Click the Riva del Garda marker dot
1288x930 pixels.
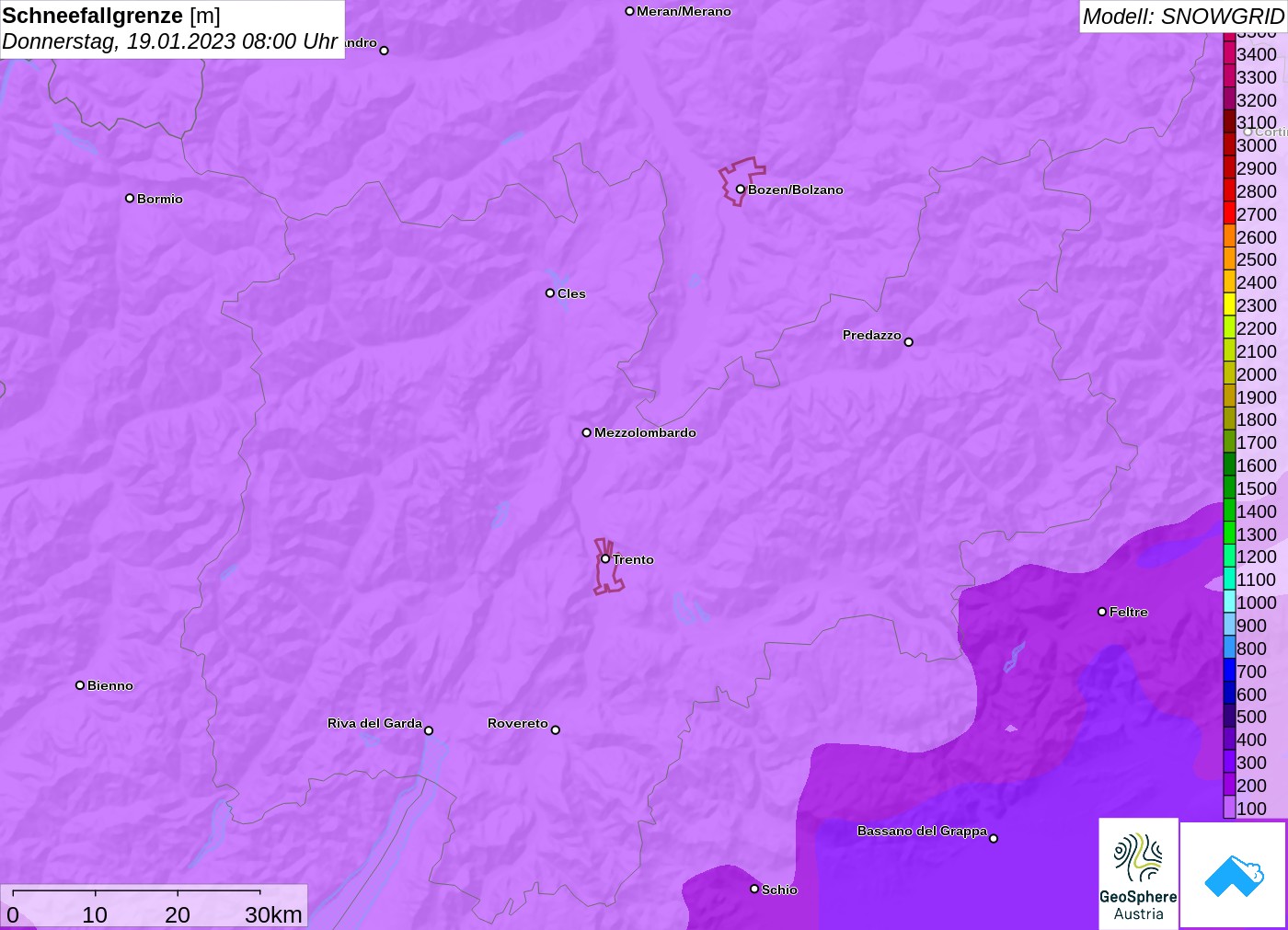tap(429, 730)
